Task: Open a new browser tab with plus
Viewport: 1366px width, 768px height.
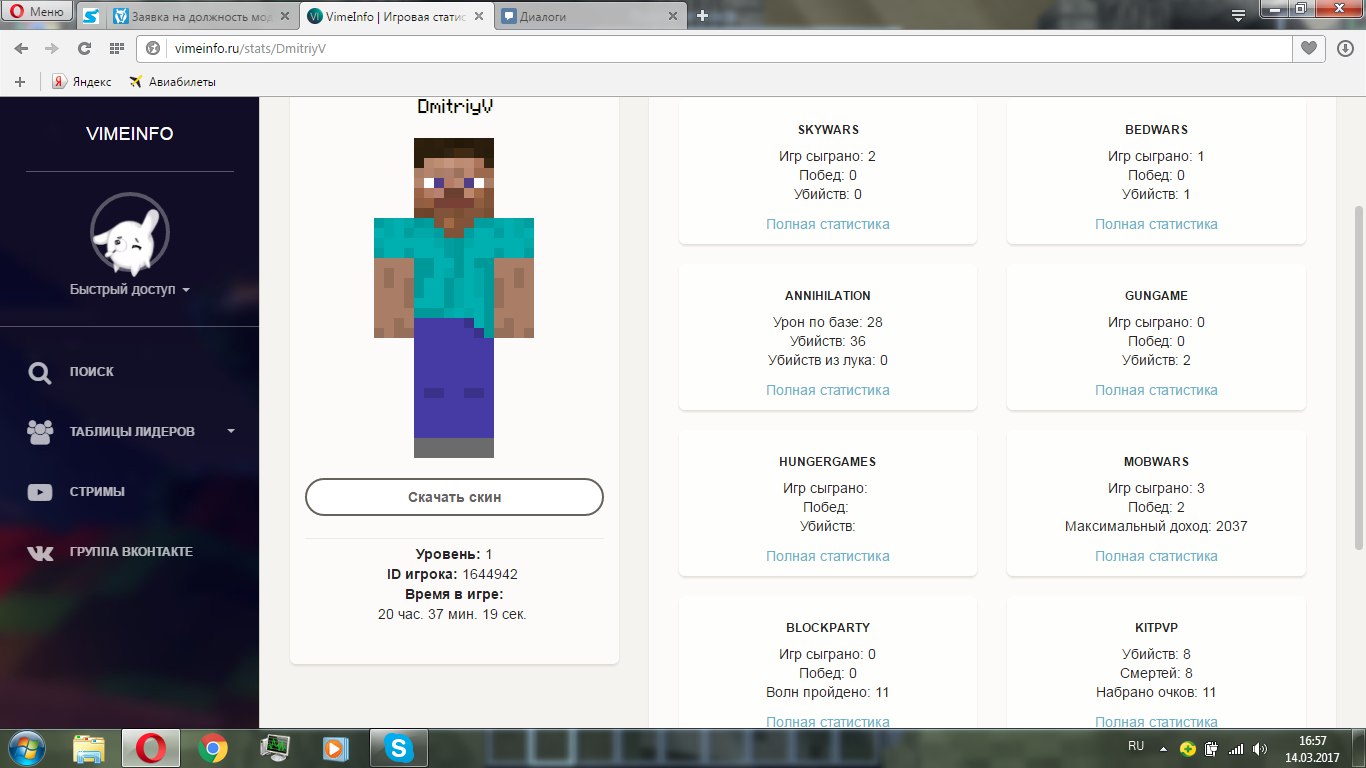Action: point(702,16)
